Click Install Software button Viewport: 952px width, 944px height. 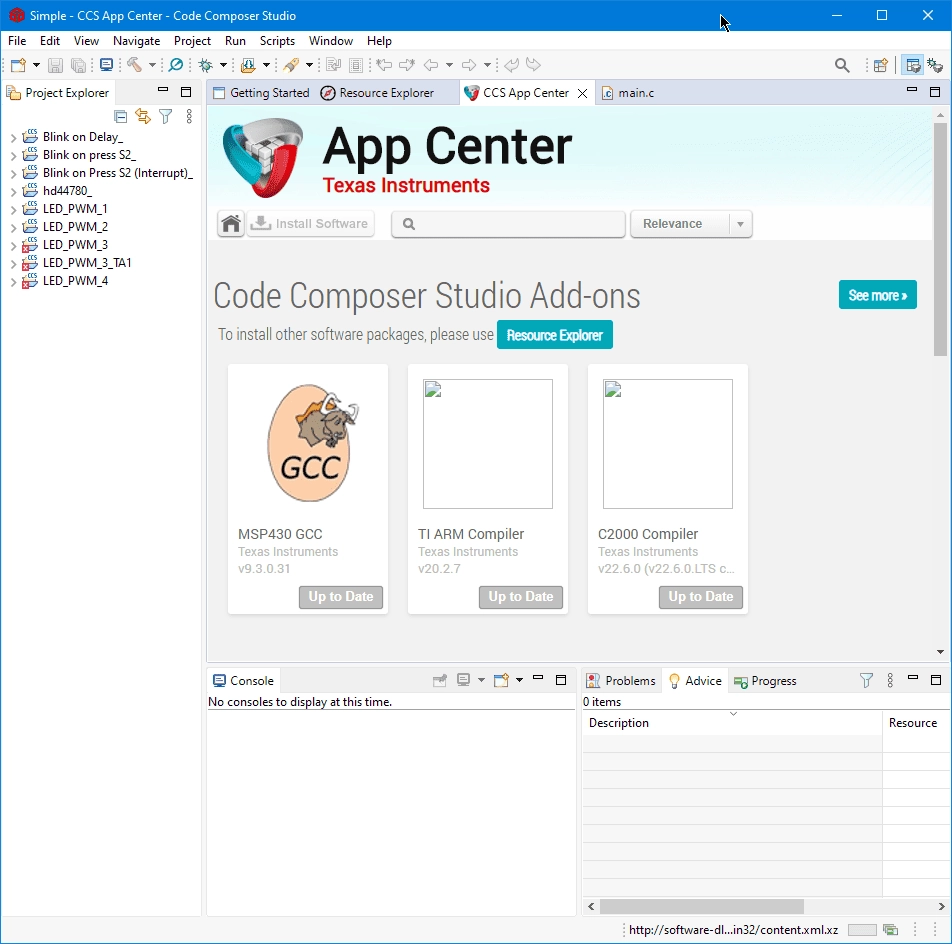pos(310,224)
